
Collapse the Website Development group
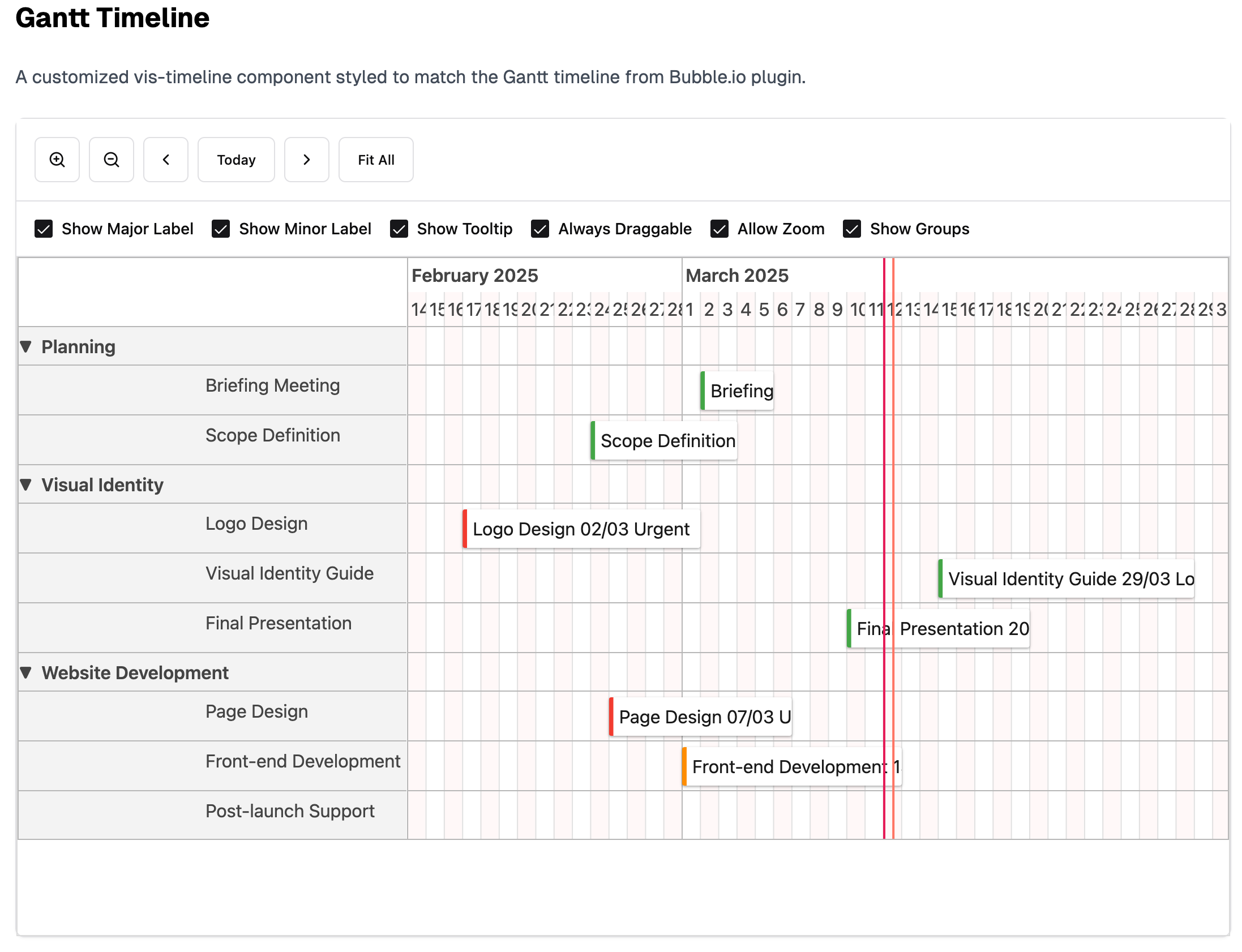coord(25,672)
